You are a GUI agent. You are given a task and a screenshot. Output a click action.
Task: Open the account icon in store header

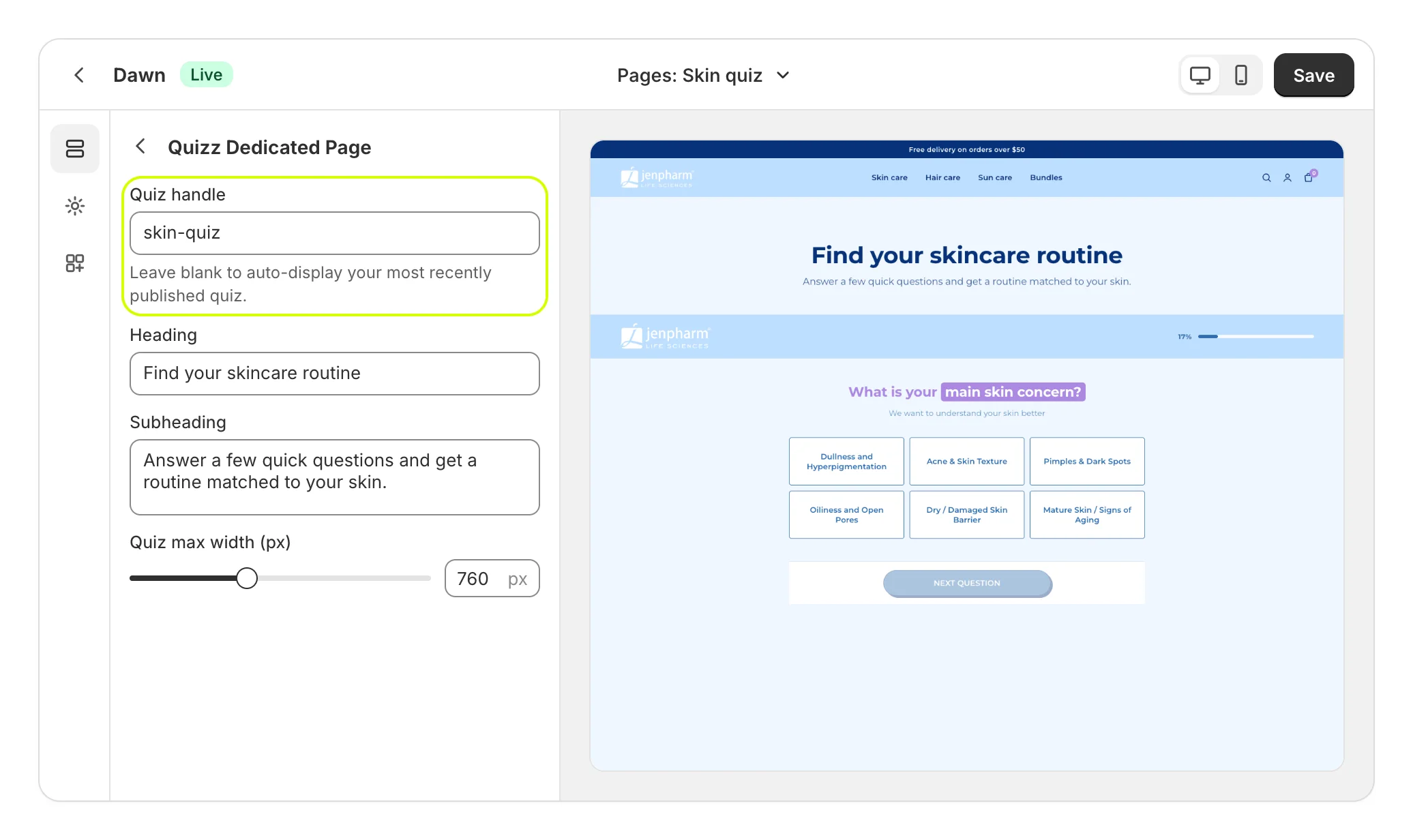coord(1288,178)
